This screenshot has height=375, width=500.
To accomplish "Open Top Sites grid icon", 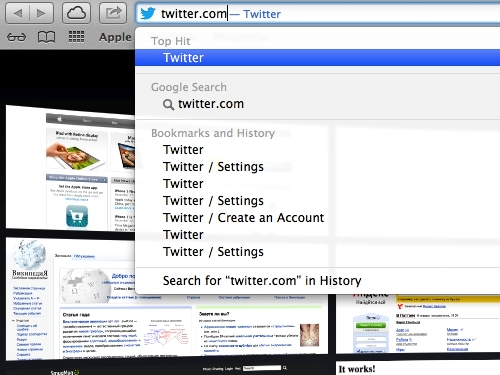I will pos(76,37).
